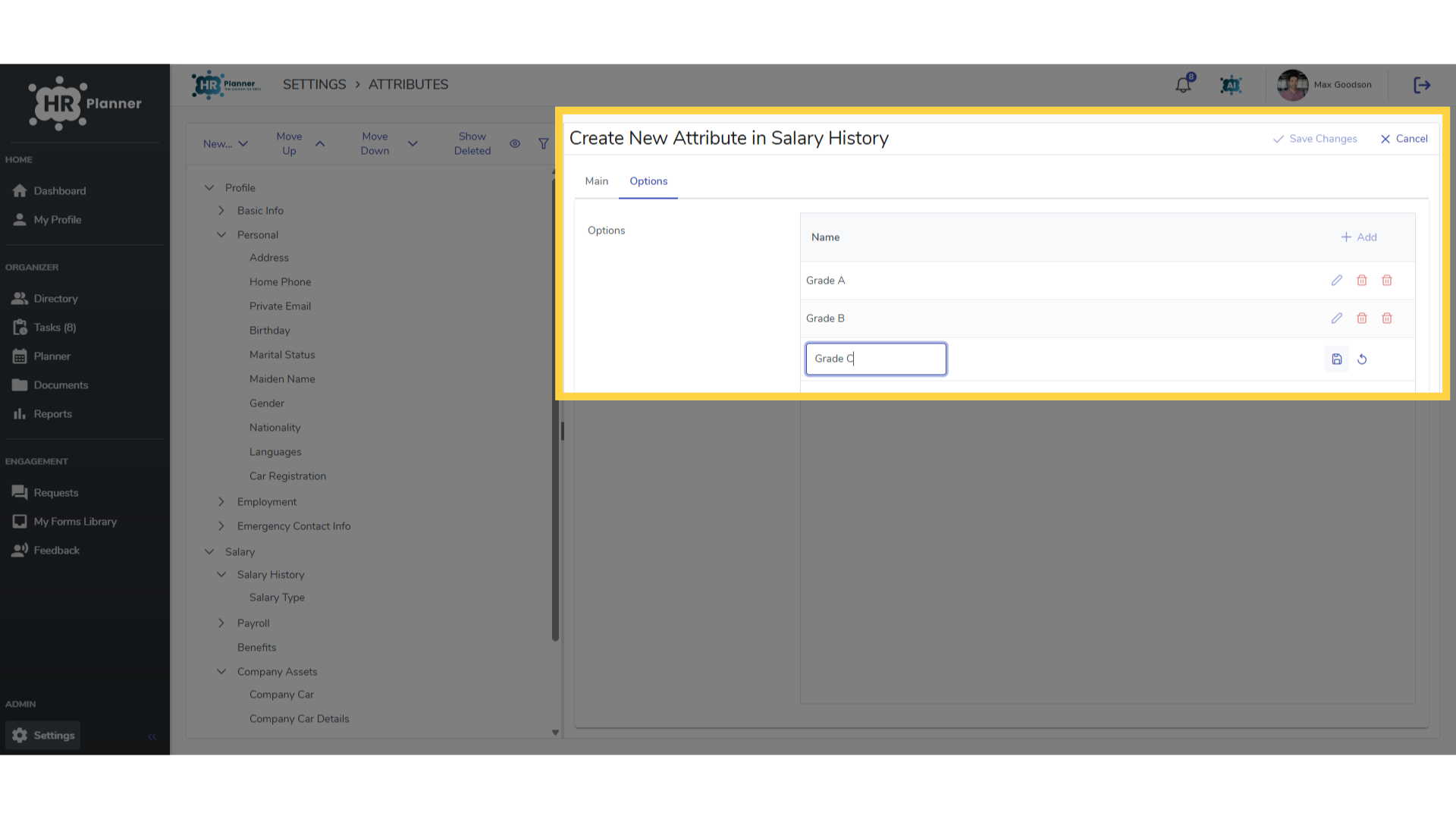Expand the Basic Info node
Viewport: 1456px width, 819px height.
point(221,210)
